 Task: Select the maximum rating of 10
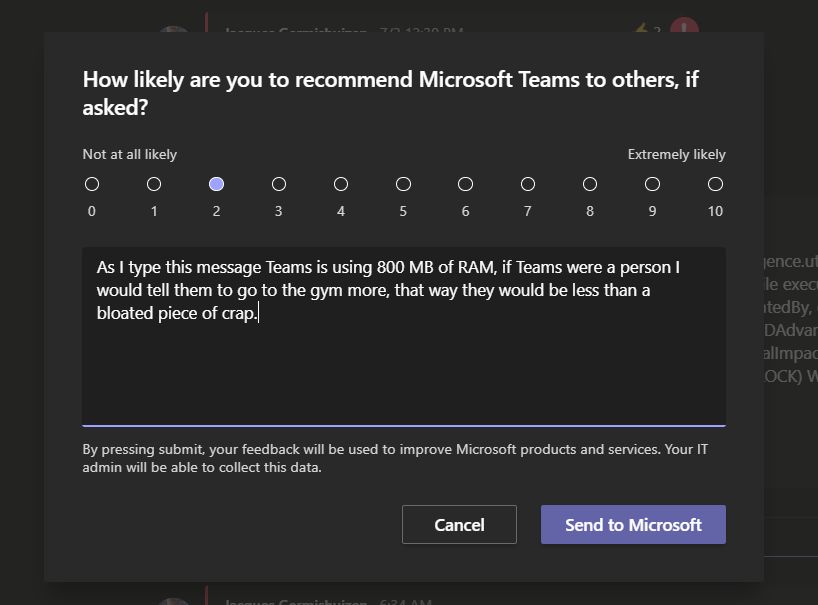pos(714,184)
